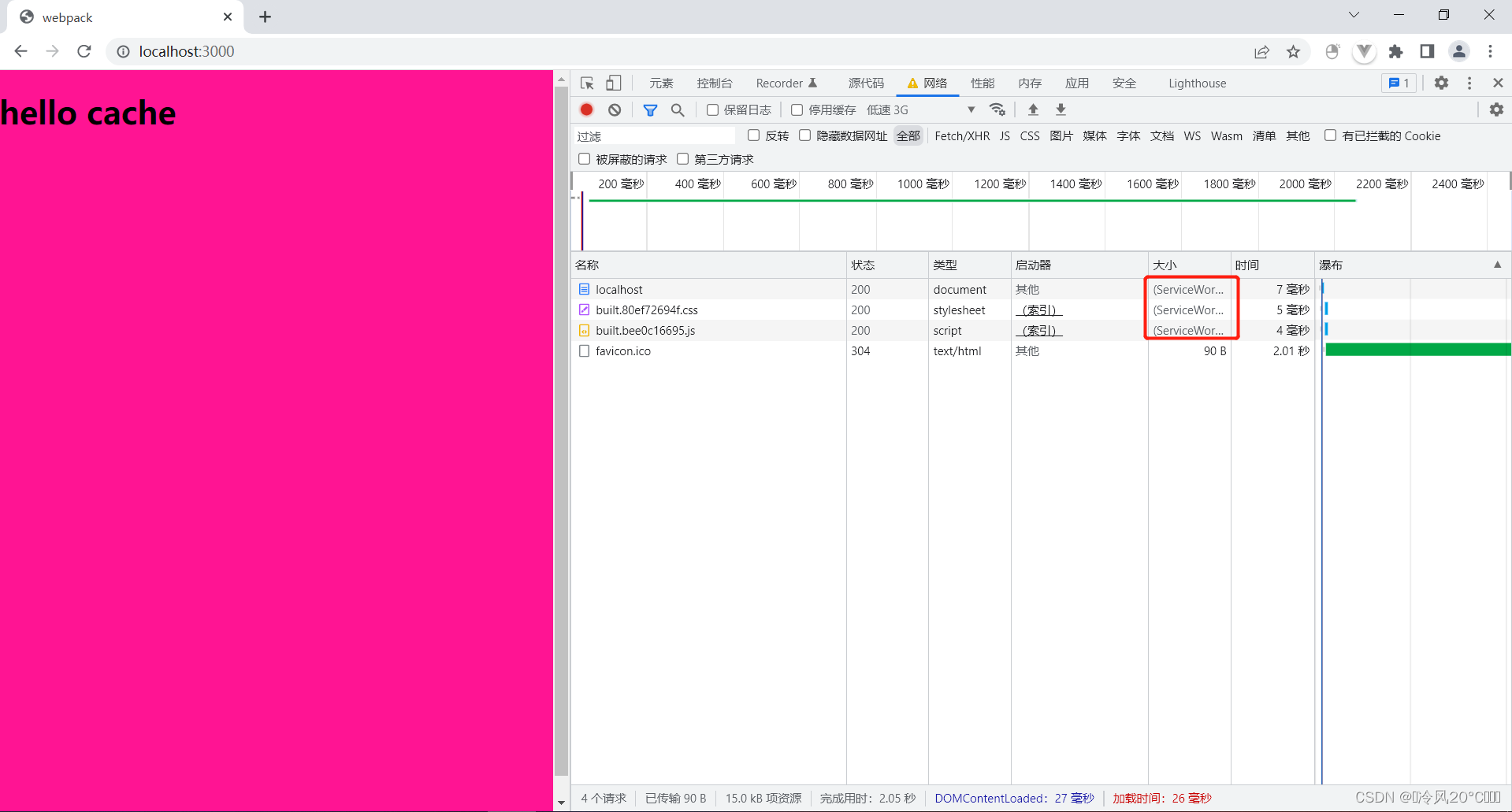Open DevTools more options menu
The width and height of the screenshot is (1512, 812).
click(x=1469, y=83)
